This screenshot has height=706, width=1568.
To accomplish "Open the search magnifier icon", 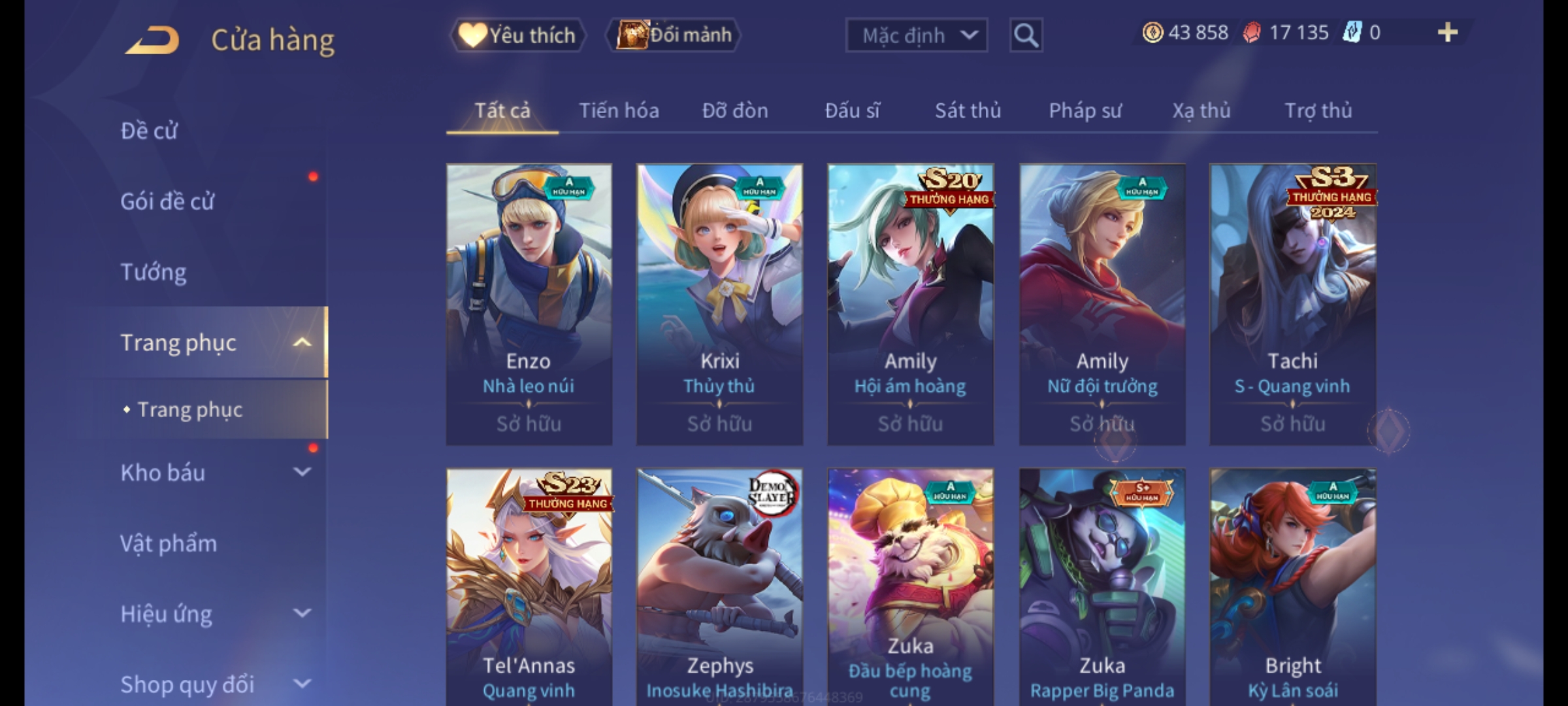I will point(1026,35).
